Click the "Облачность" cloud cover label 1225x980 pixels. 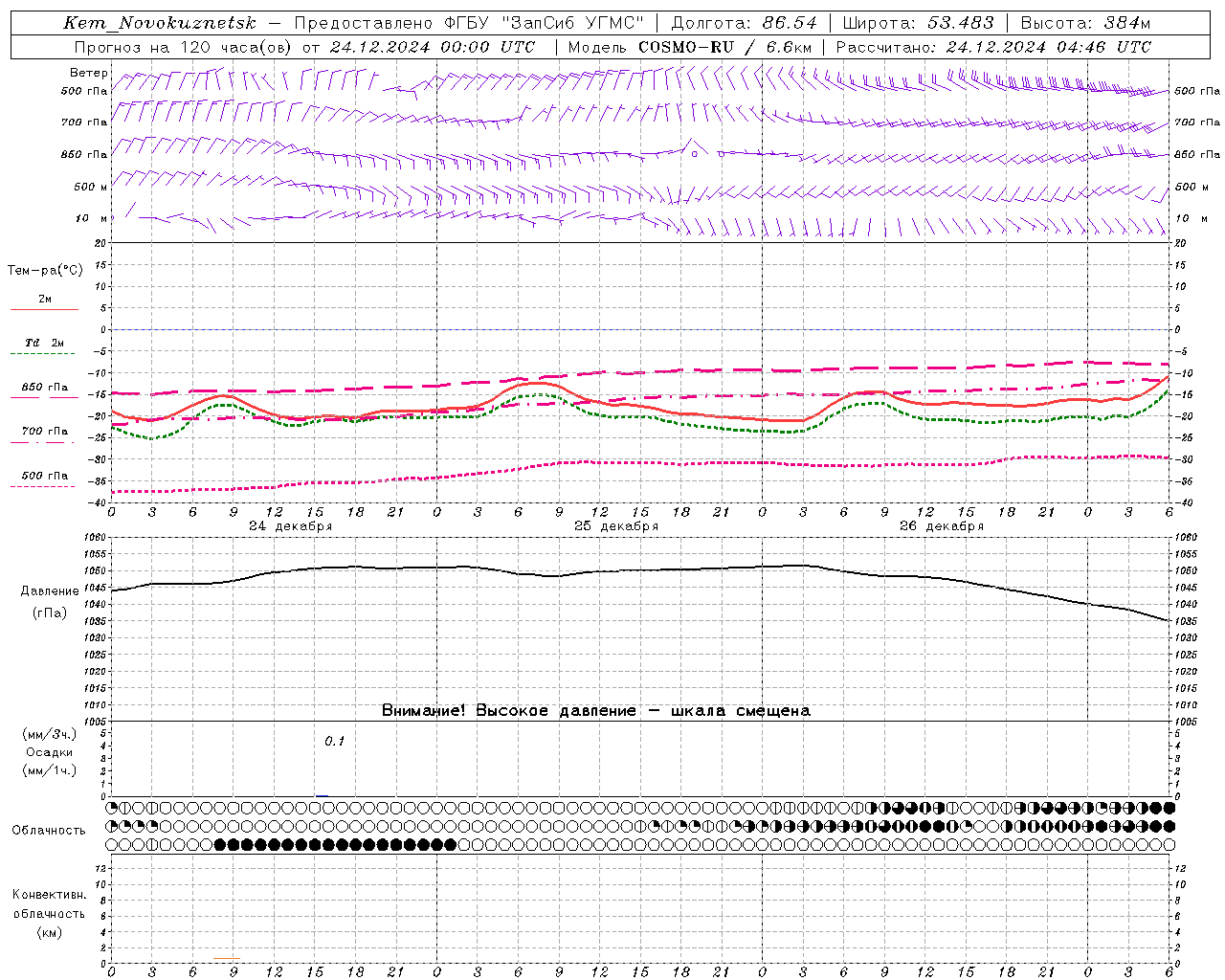pos(49,831)
